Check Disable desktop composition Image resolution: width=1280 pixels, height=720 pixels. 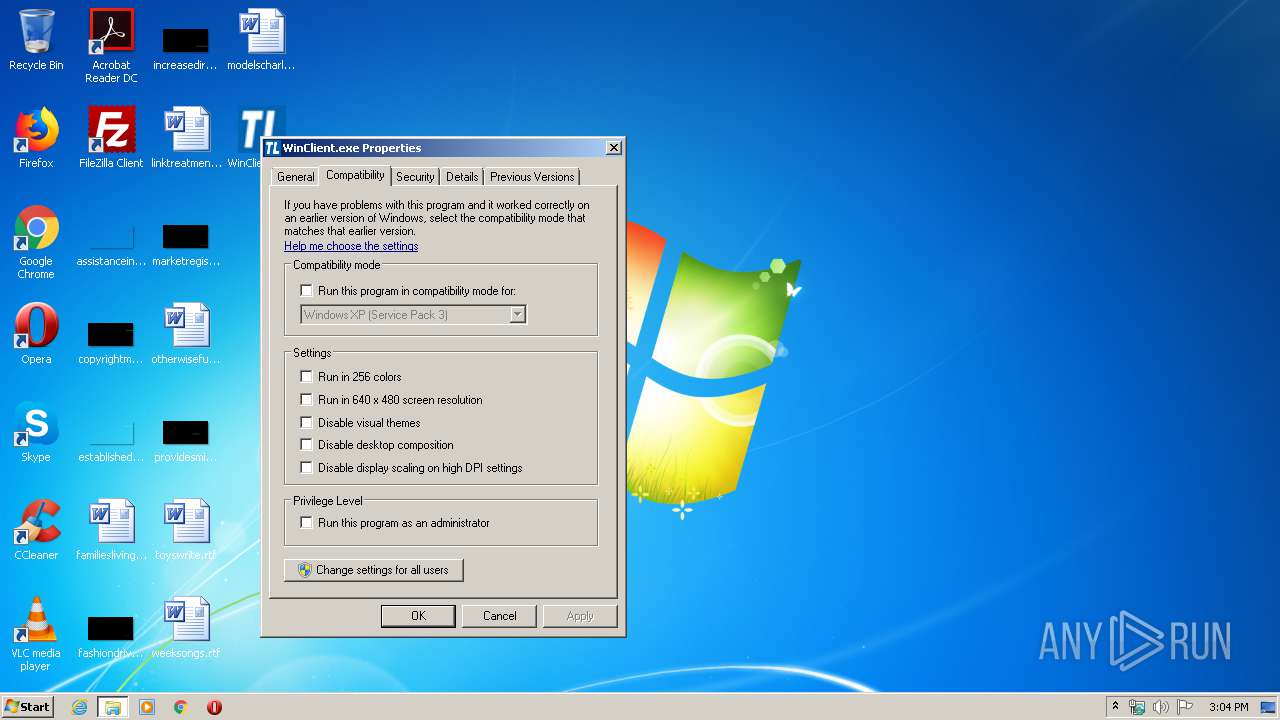307,445
